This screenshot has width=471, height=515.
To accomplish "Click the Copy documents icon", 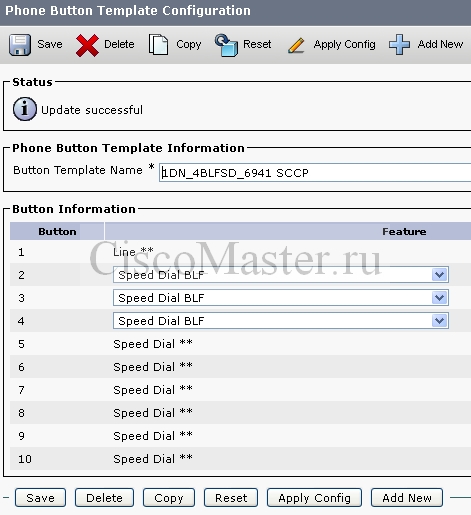I will point(158,44).
